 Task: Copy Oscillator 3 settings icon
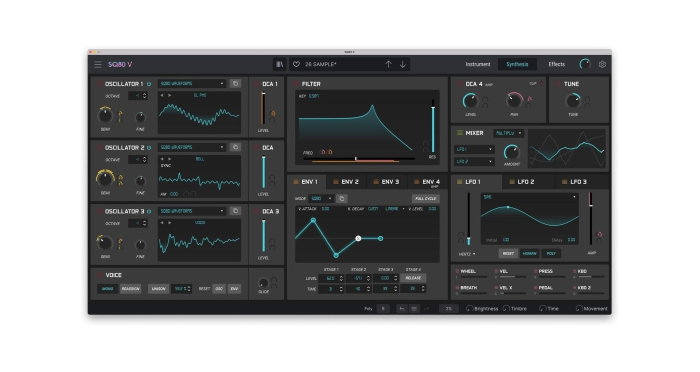click(235, 211)
